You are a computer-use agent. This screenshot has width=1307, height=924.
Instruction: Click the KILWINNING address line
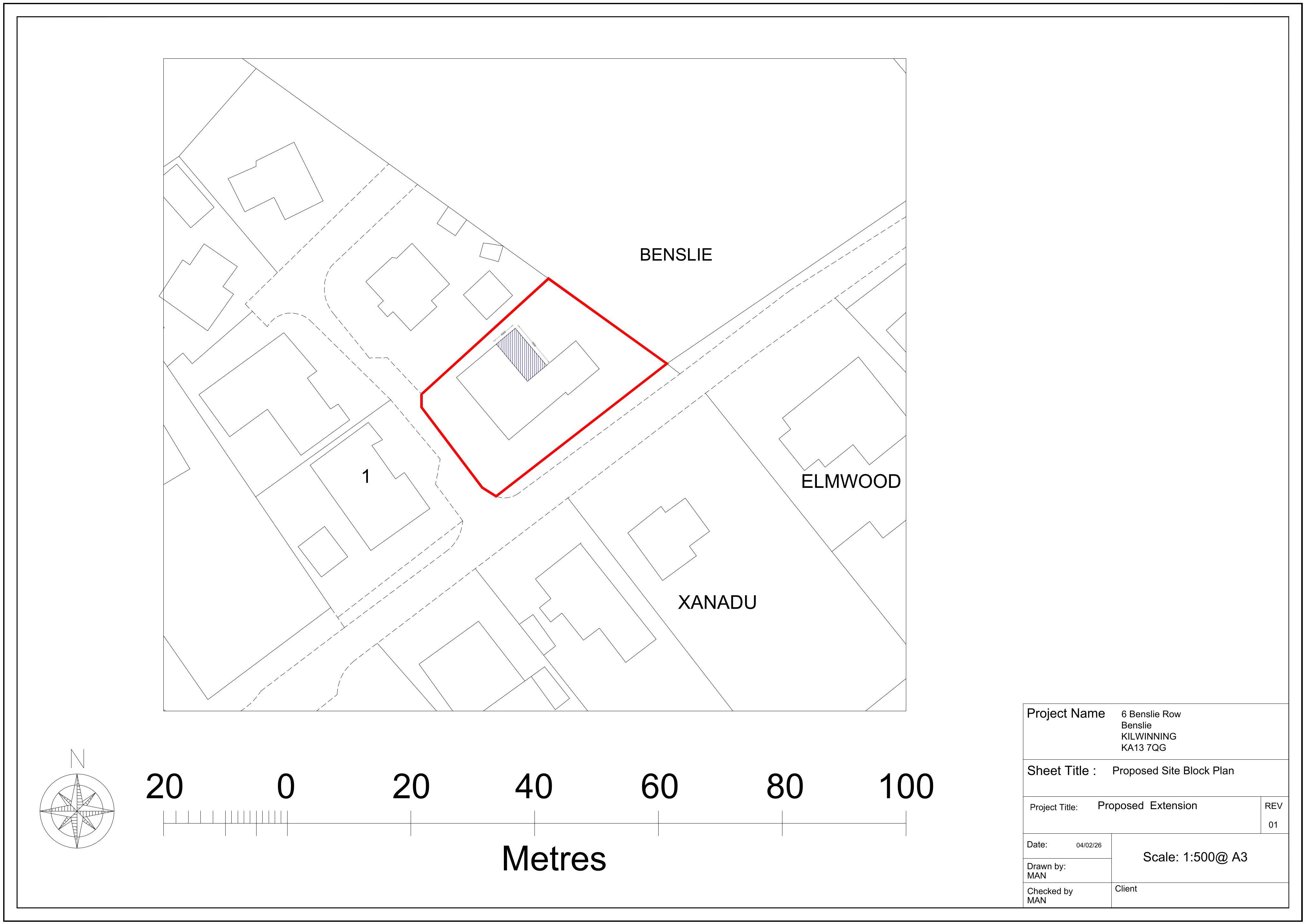click(1149, 736)
